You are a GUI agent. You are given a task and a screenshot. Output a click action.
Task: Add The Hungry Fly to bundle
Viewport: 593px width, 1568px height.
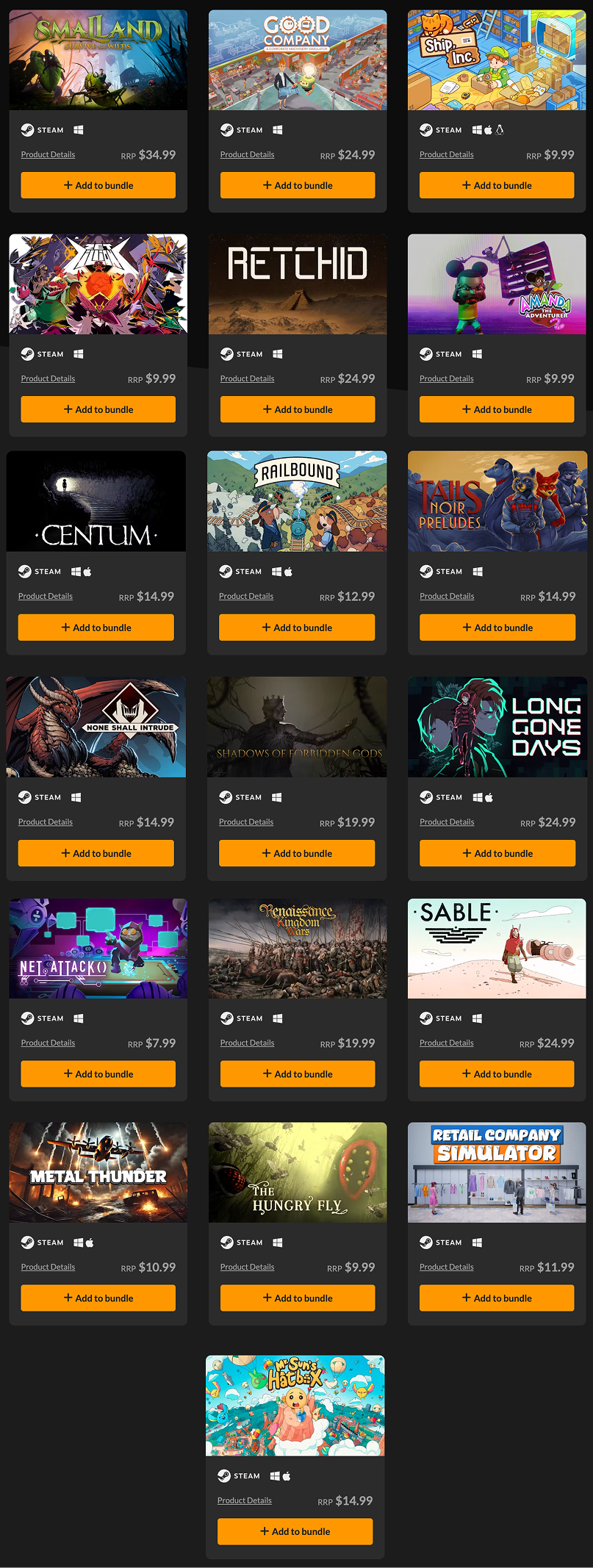click(x=298, y=1298)
